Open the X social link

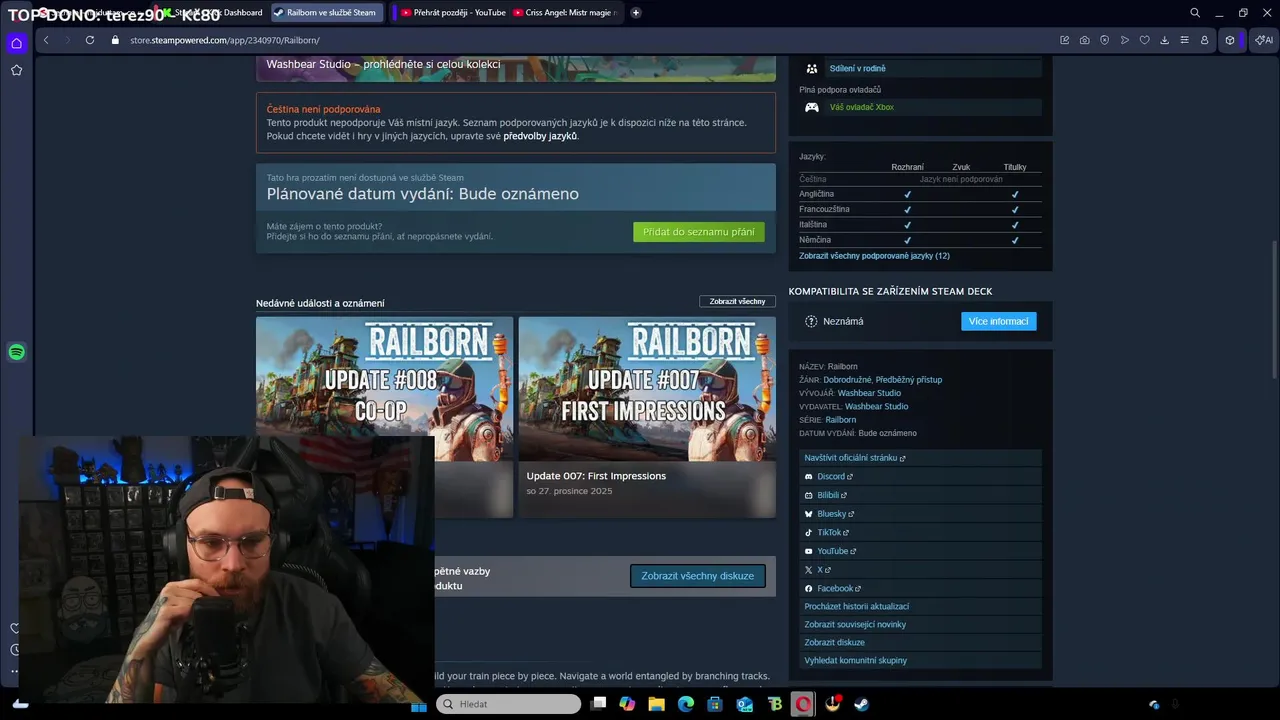(x=920, y=570)
